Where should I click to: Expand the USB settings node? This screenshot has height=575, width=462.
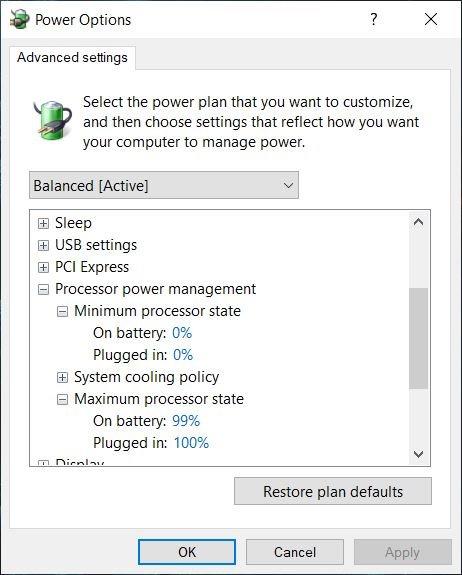tap(43, 245)
